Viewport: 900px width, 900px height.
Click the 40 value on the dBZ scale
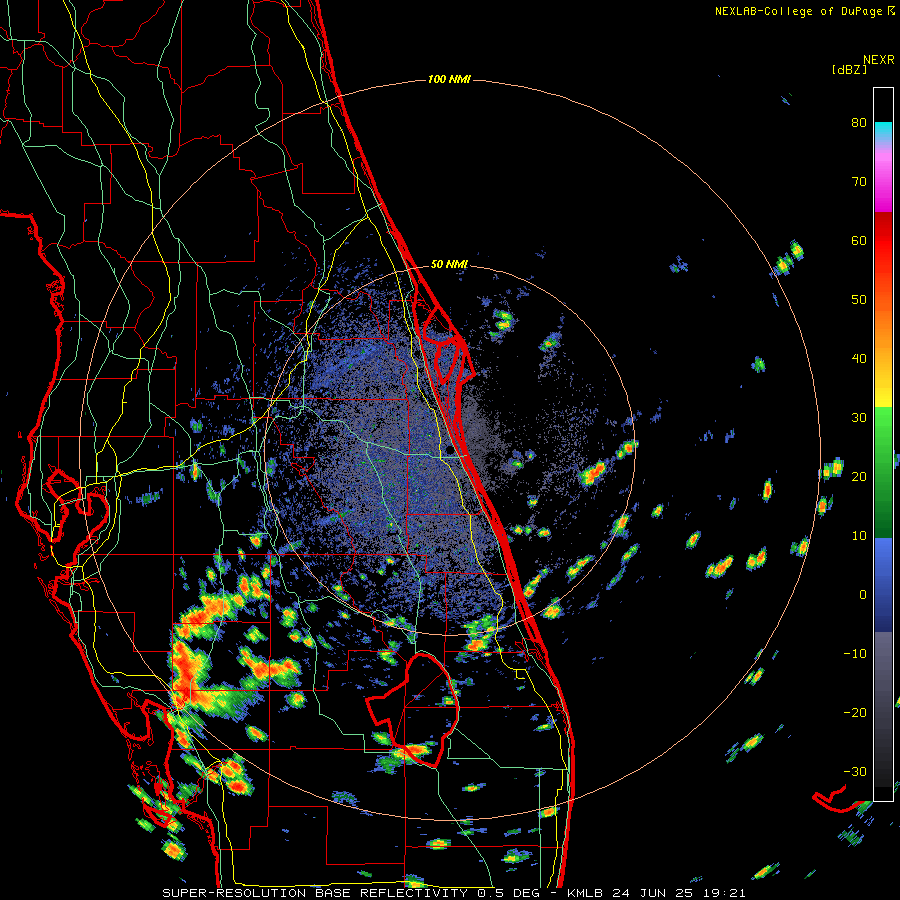pos(859,359)
